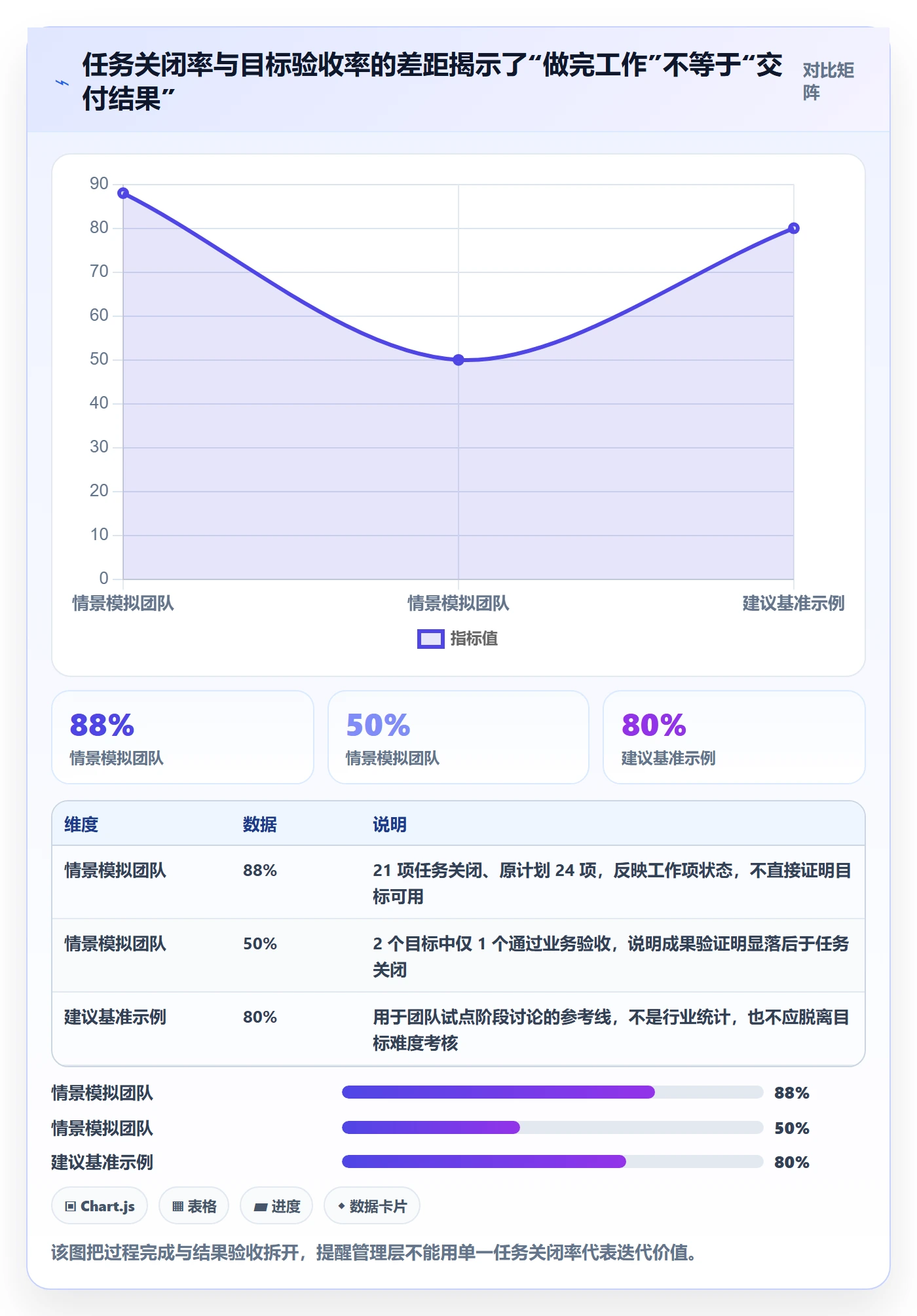Click the 进度 tag

point(276,1206)
